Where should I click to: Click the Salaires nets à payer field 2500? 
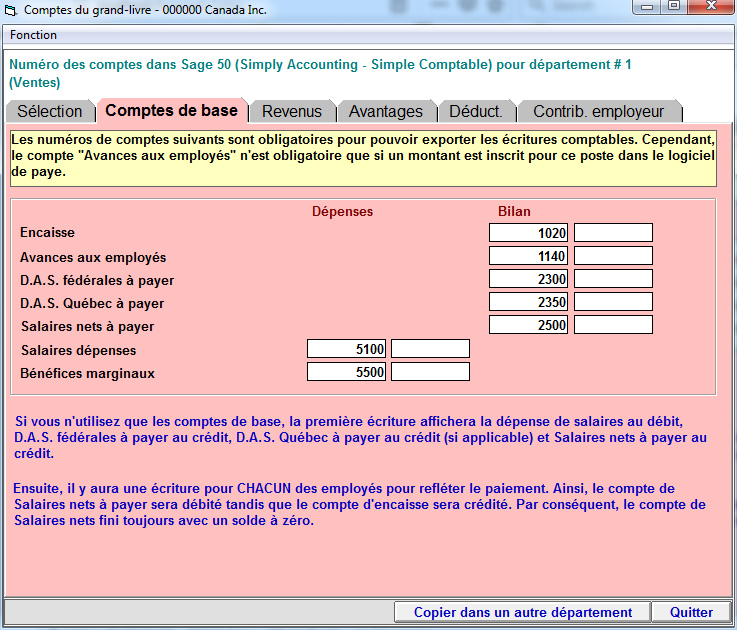(529, 325)
